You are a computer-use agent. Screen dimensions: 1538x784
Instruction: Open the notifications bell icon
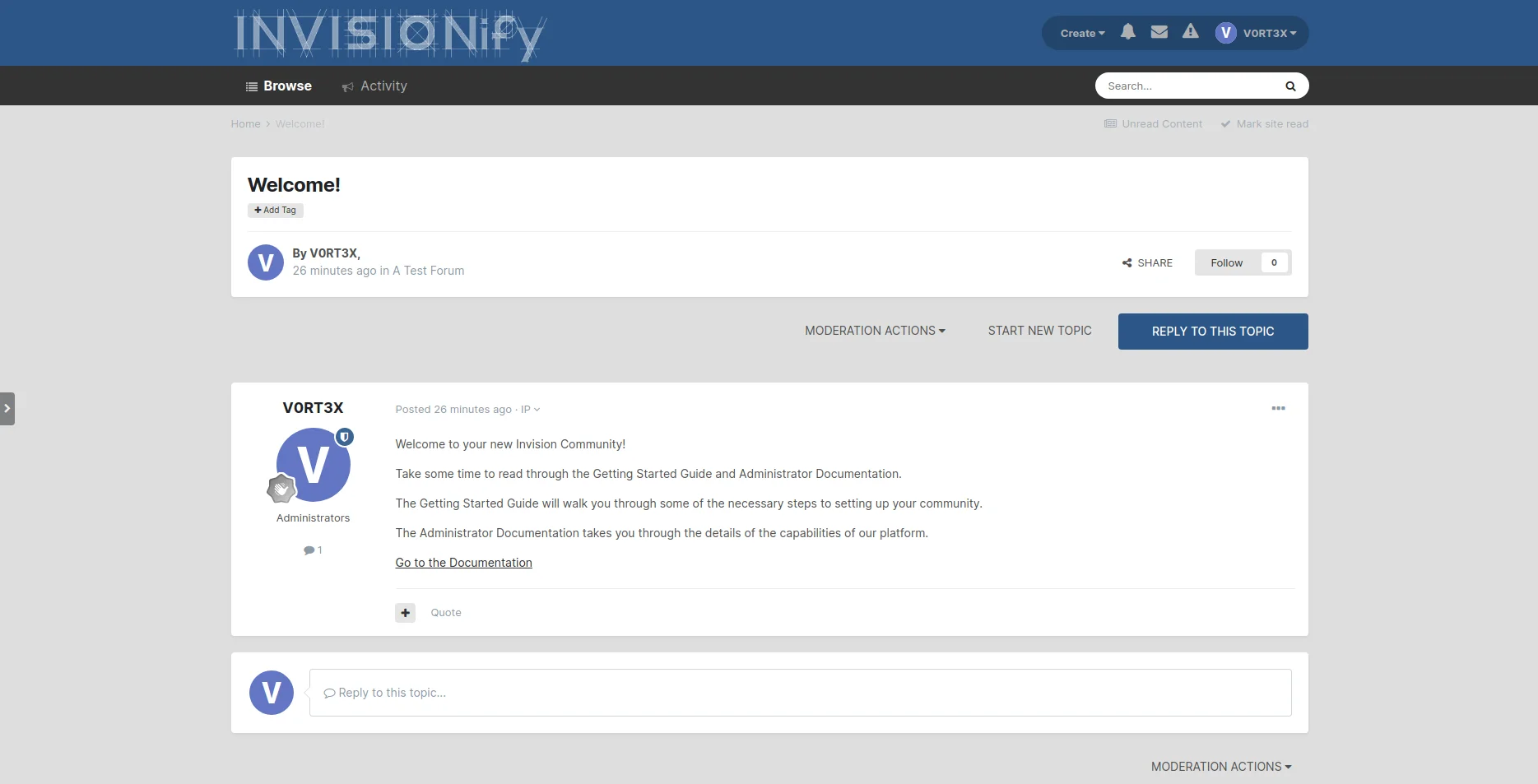point(1127,32)
